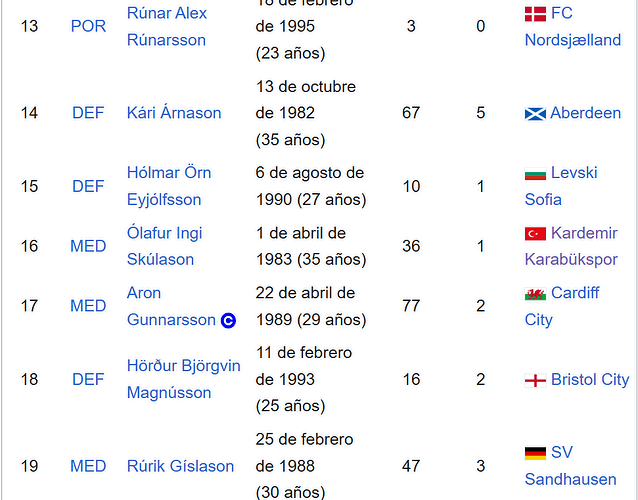Click the DEF position link for Kári Árnason

[x=88, y=113]
